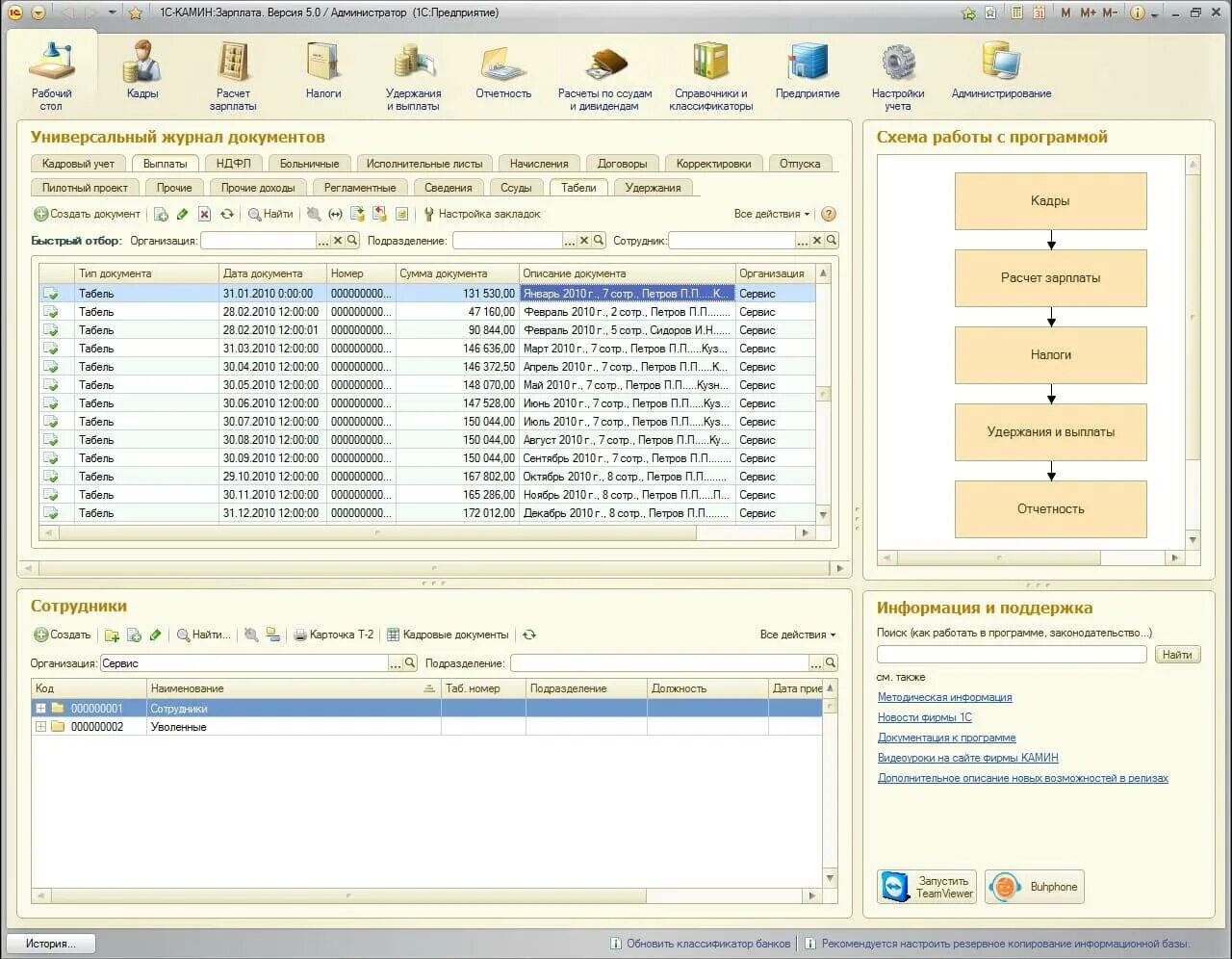Open the calculator in title bar

coord(1017,13)
